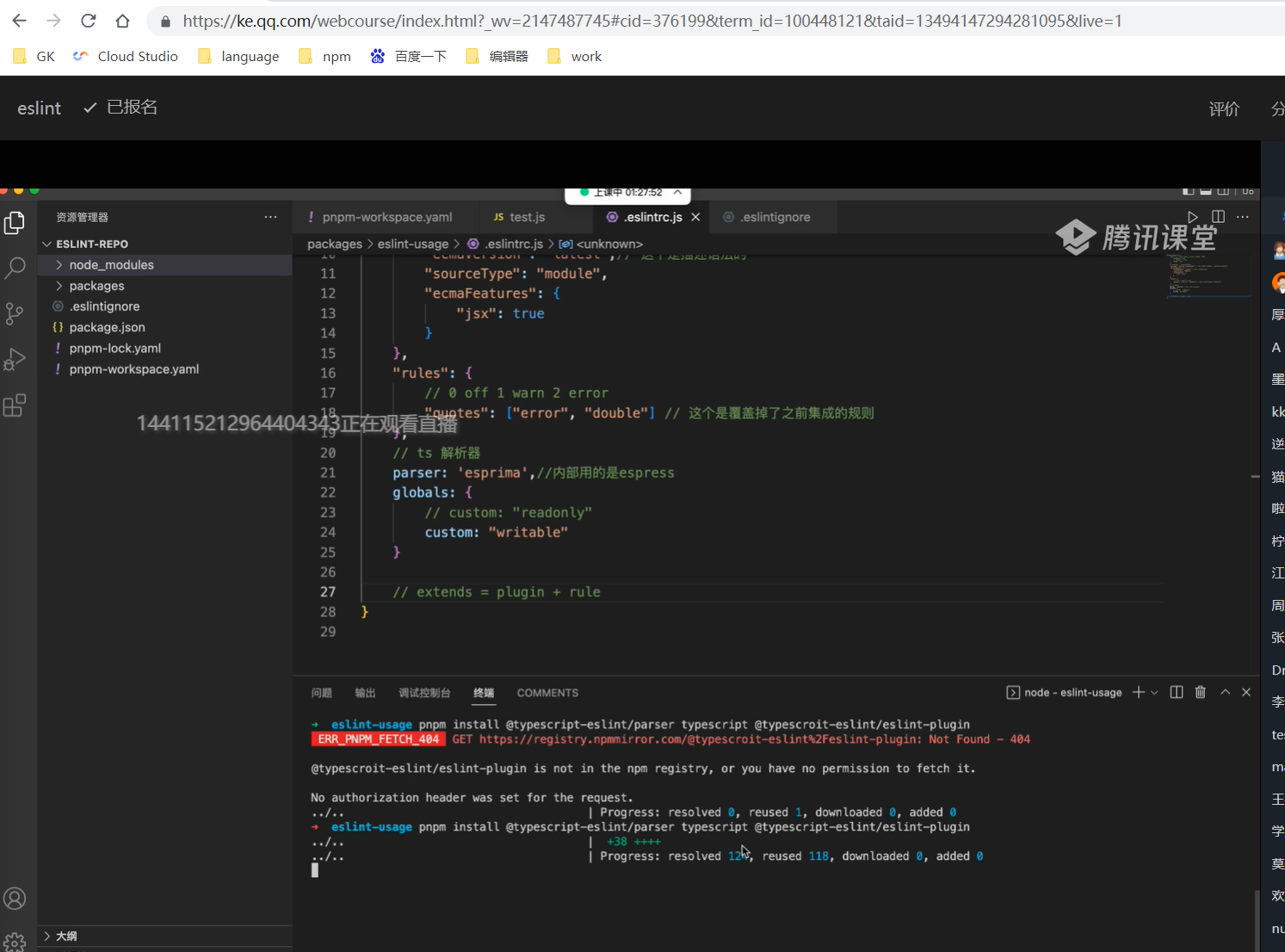The image size is (1285, 952).
Task: Expand the node_modules folder
Action: tap(111, 265)
